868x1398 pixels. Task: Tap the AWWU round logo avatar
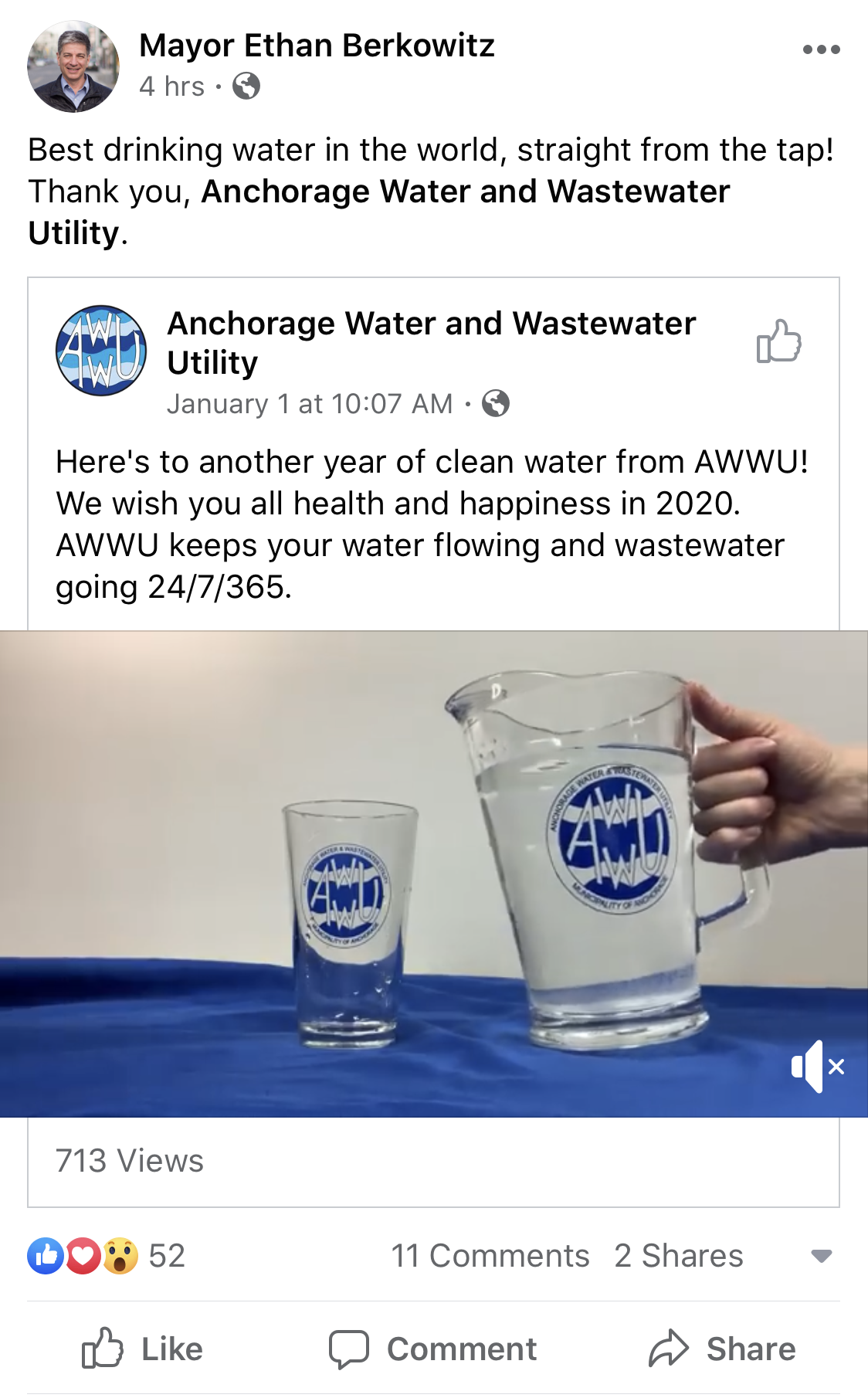click(101, 351)
